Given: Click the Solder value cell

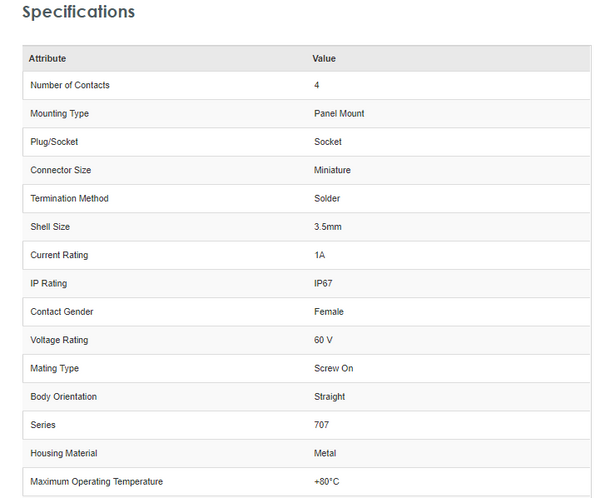Looking at the screenshot, I should 327,199.
